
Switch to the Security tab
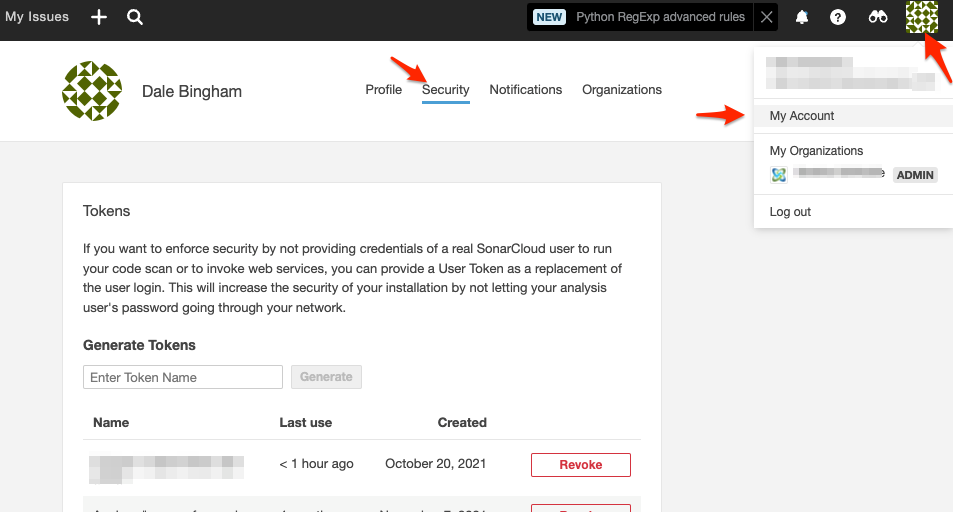pos(446,90)
